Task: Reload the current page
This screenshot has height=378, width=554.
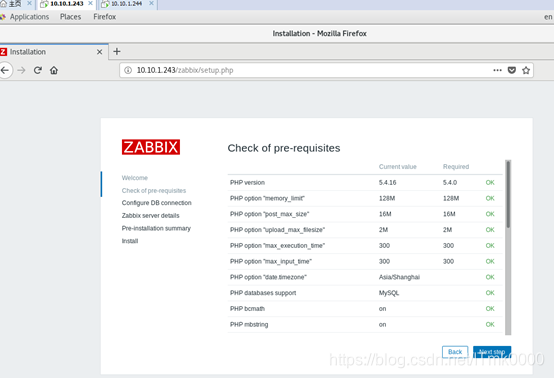Action: (38, 70)
